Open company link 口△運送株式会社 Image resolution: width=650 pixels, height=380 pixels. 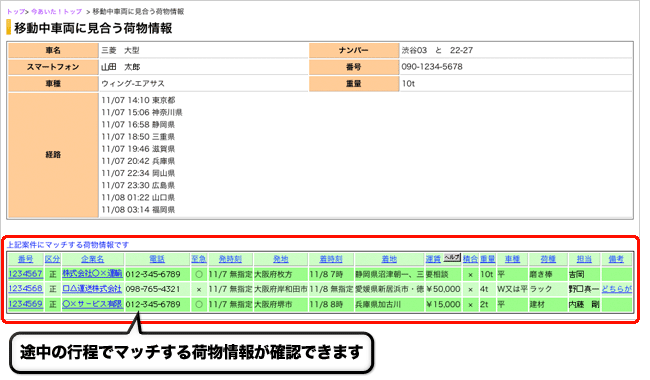pos(92,288)
